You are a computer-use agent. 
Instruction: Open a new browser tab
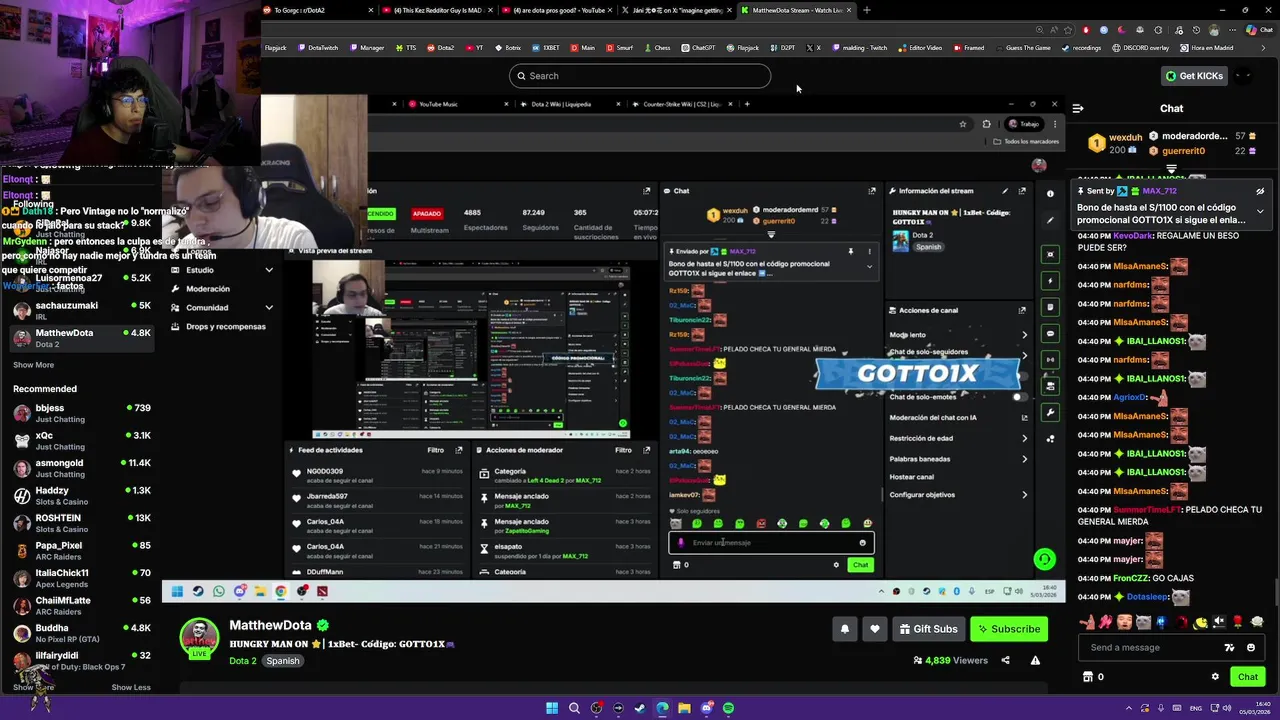coord(866,10)
